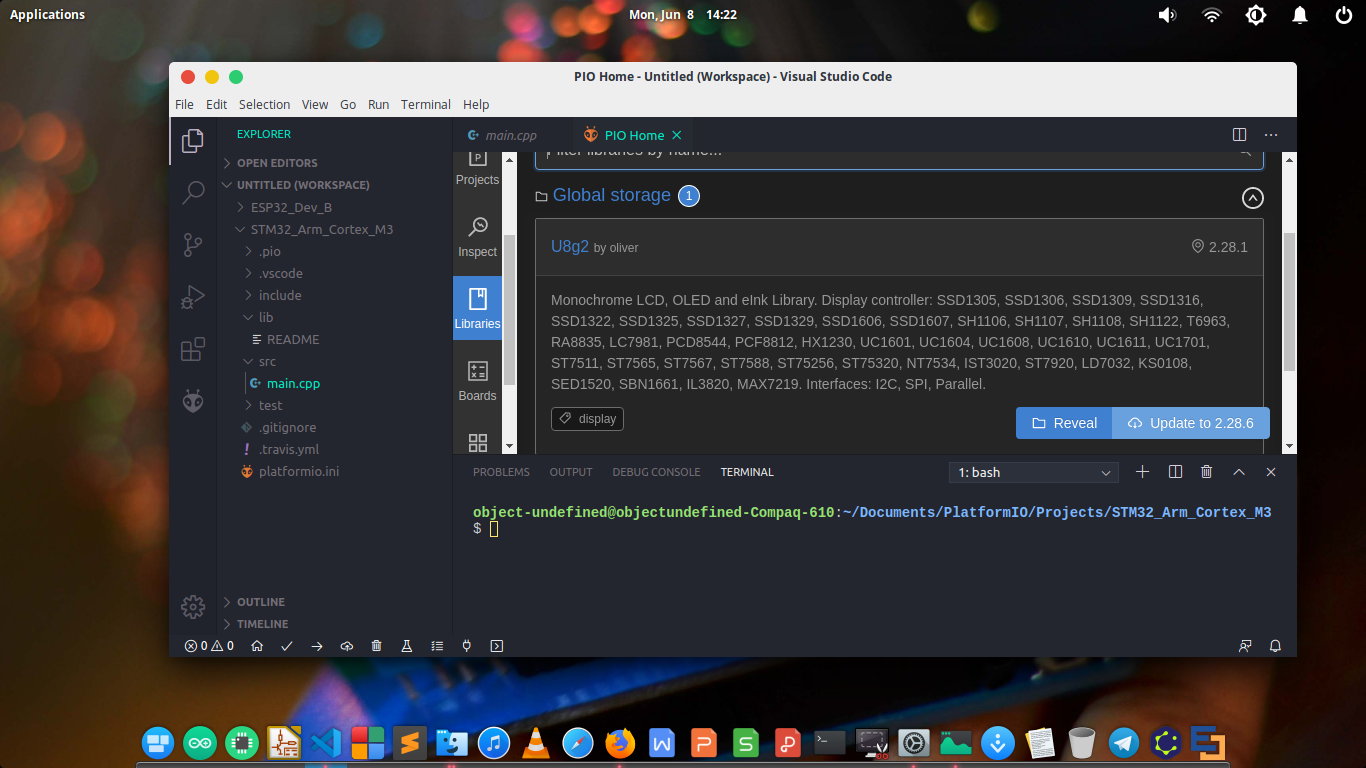Open the U8g2 library link
The image size is (1366, 768).
[570, 246]
